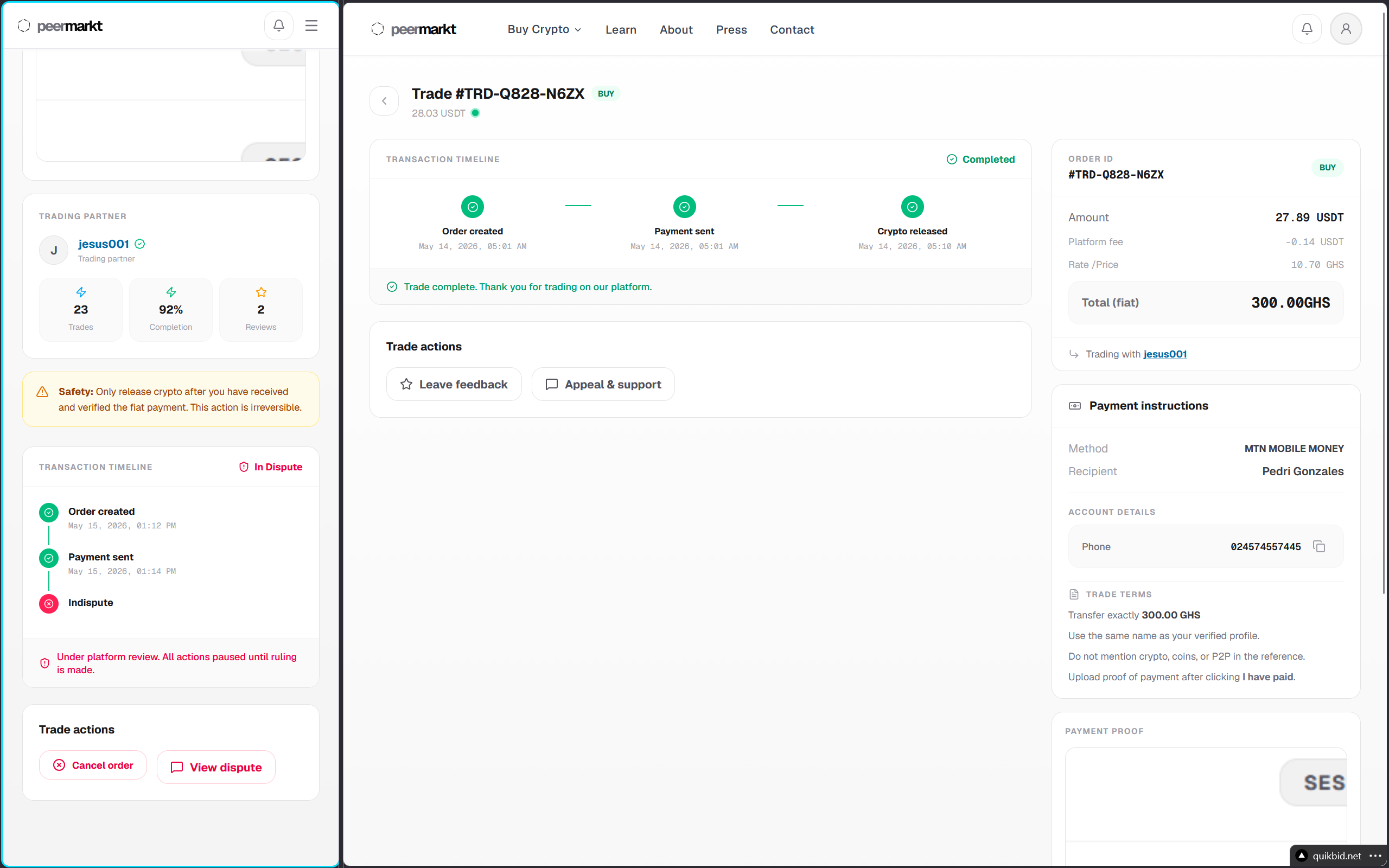Open the Press menu item
This screenshot has height=868, width=1389.
tap(731, 29)
